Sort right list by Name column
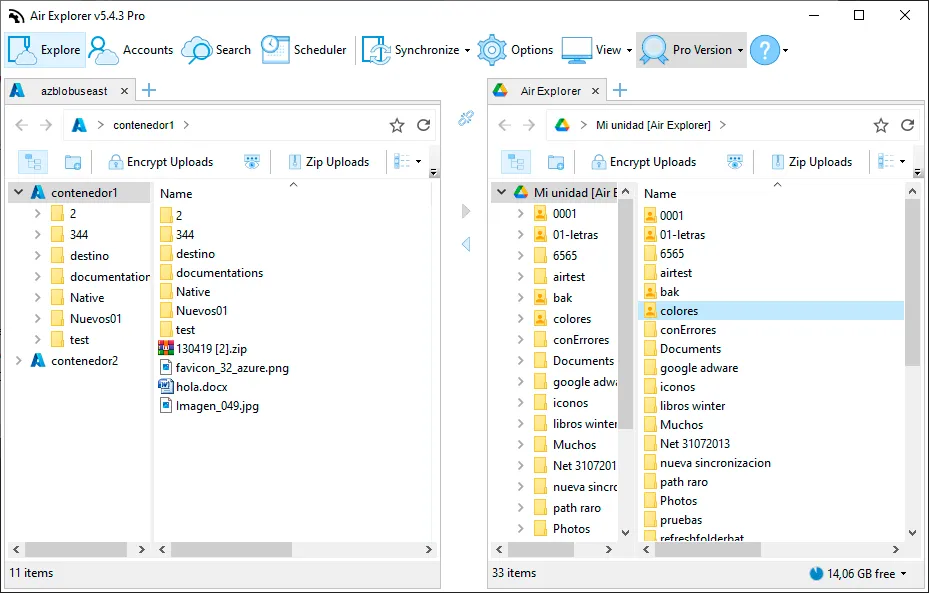Screen dimensions: 929x593 (x=660, y=194)
